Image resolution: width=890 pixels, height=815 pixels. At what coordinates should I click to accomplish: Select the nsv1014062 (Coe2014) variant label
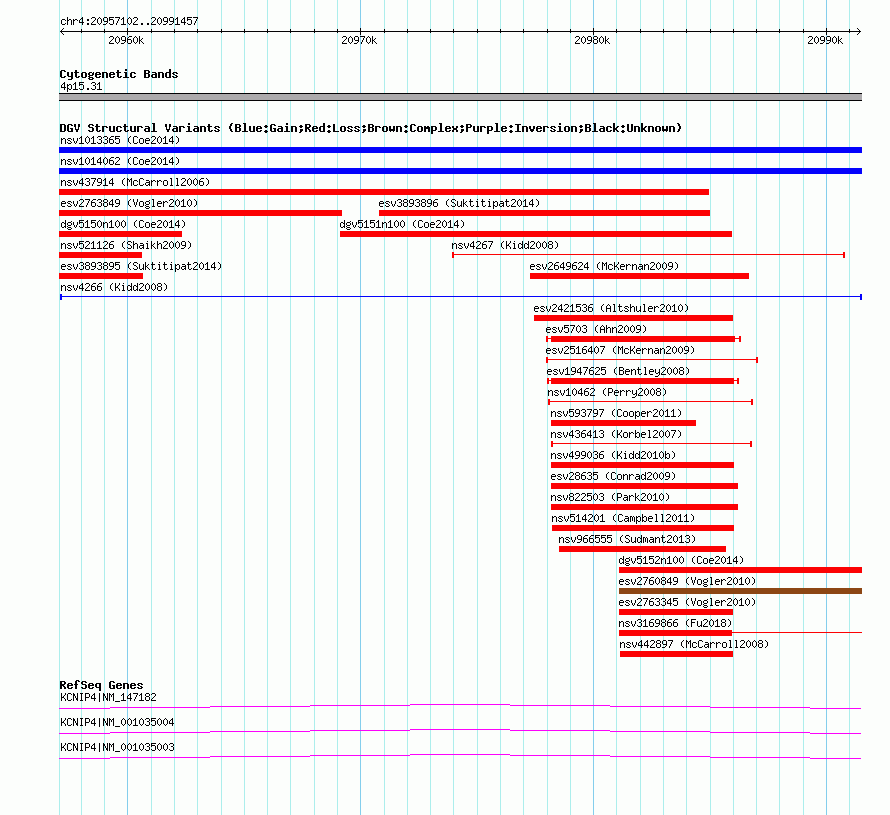click(120, 161)
